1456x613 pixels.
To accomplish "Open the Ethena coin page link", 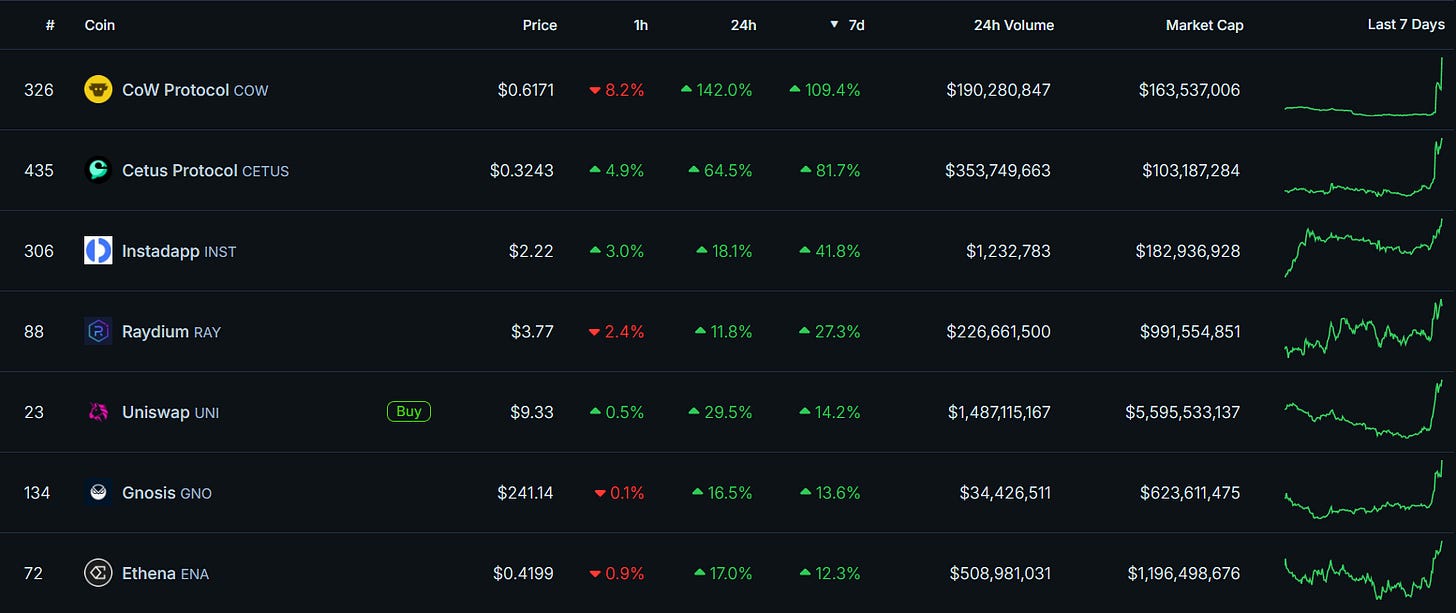I will pyautogui.click(x=165, y=573).
